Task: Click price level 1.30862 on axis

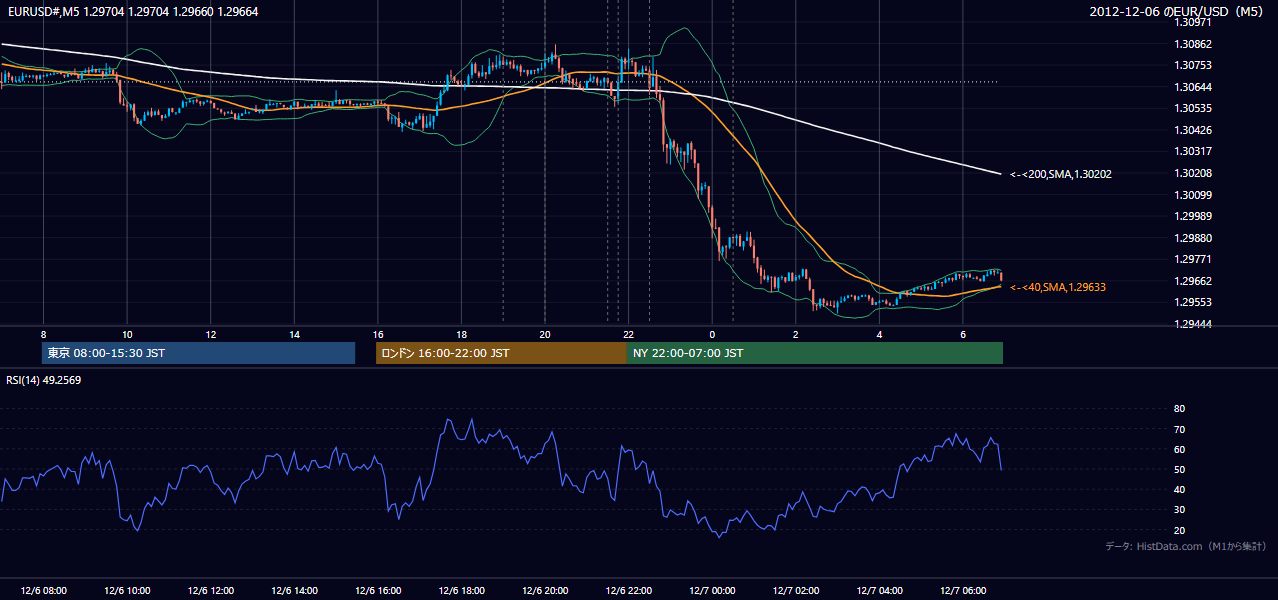Action: click(x=1193, y=44)
